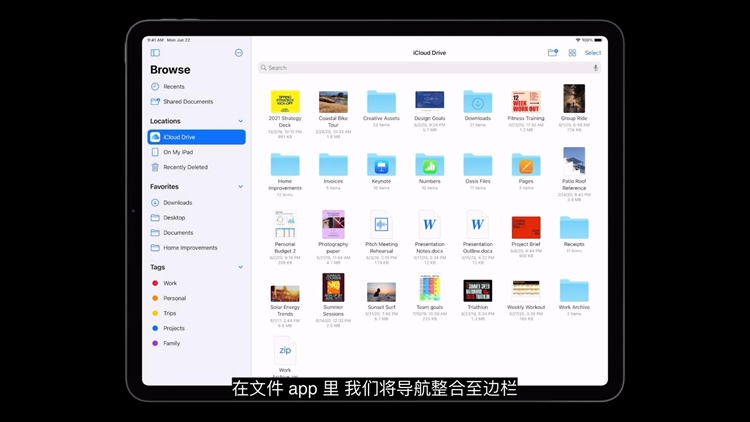Open the Sunset Surf image
750x422 pixels.
pyautogui.click(x=381, y=292)
